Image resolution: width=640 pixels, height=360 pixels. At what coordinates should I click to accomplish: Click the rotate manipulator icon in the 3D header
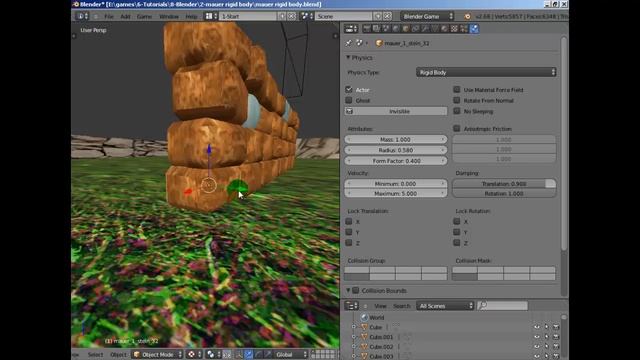(x=258, y=354)
